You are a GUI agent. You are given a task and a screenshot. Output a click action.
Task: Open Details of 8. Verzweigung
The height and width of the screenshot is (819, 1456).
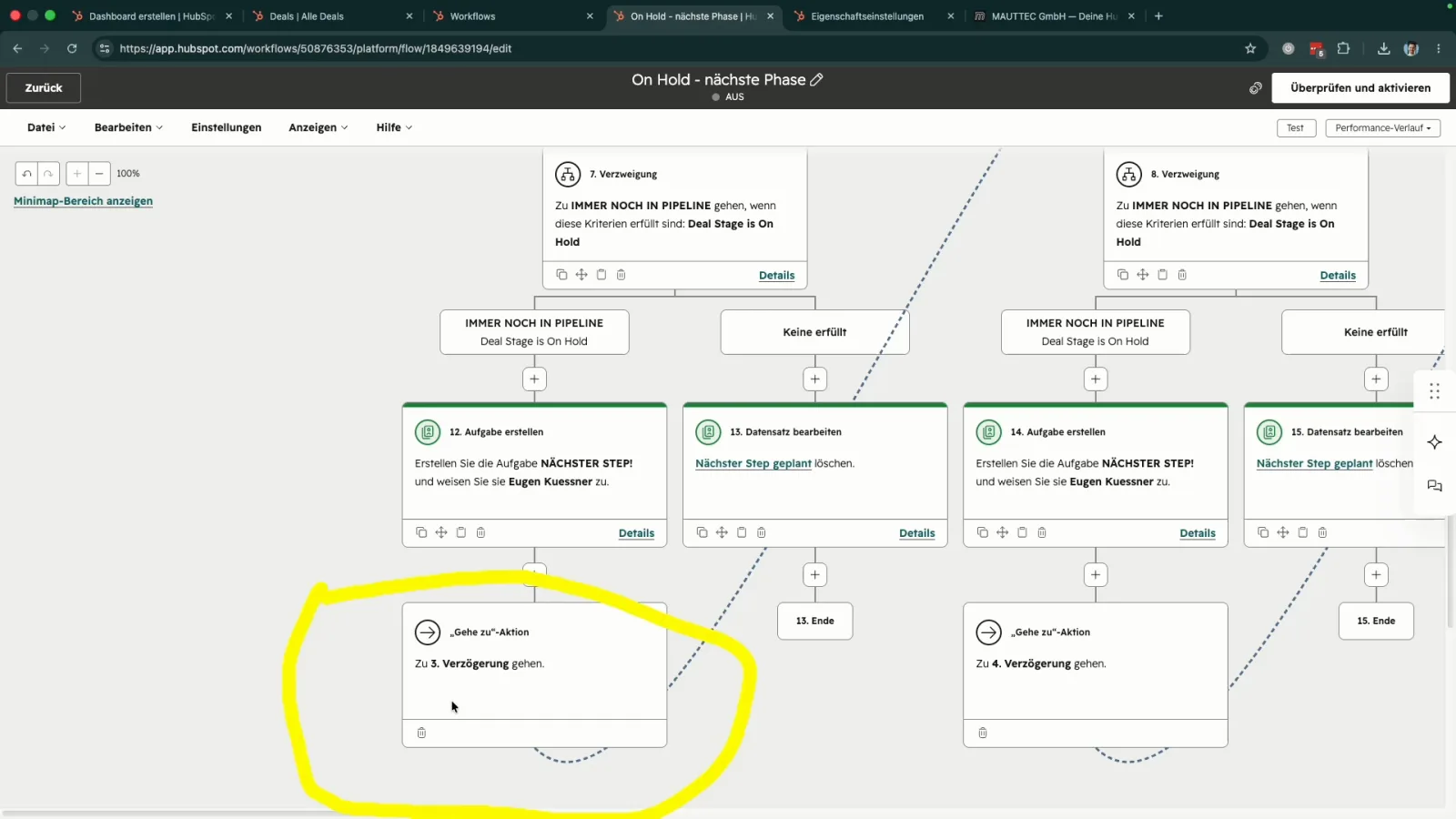(x=1338, y=275)
